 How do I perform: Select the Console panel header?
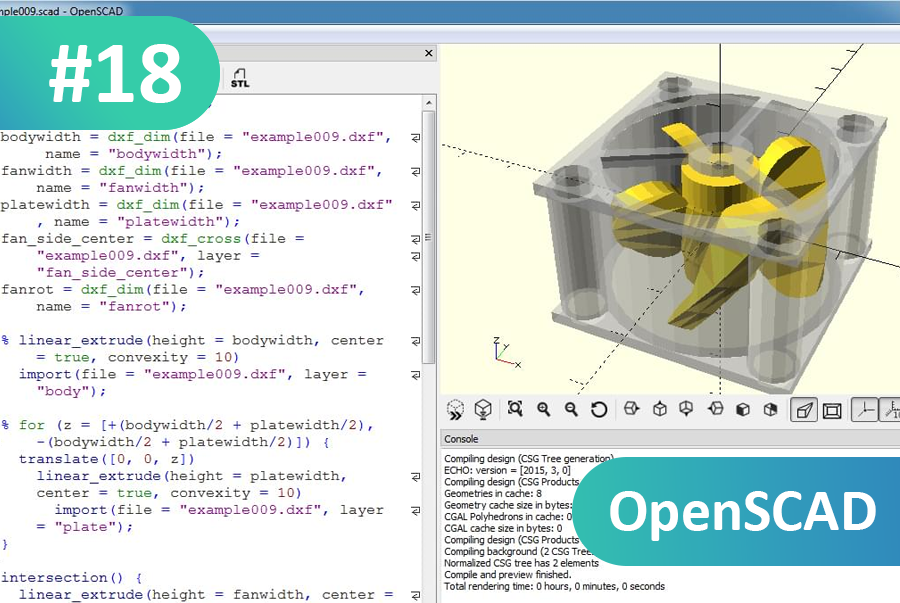pos(463,438)
